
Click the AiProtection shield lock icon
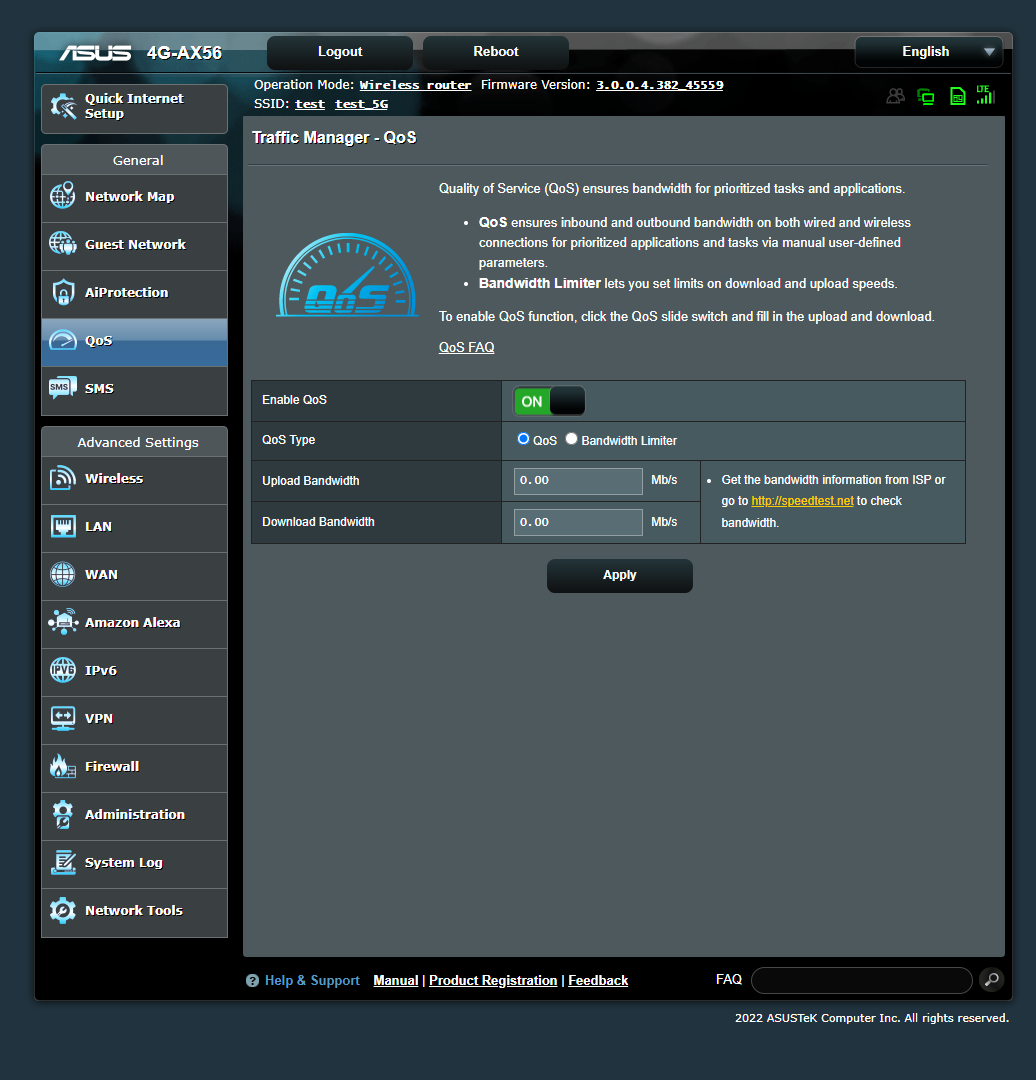click(63, 292)
